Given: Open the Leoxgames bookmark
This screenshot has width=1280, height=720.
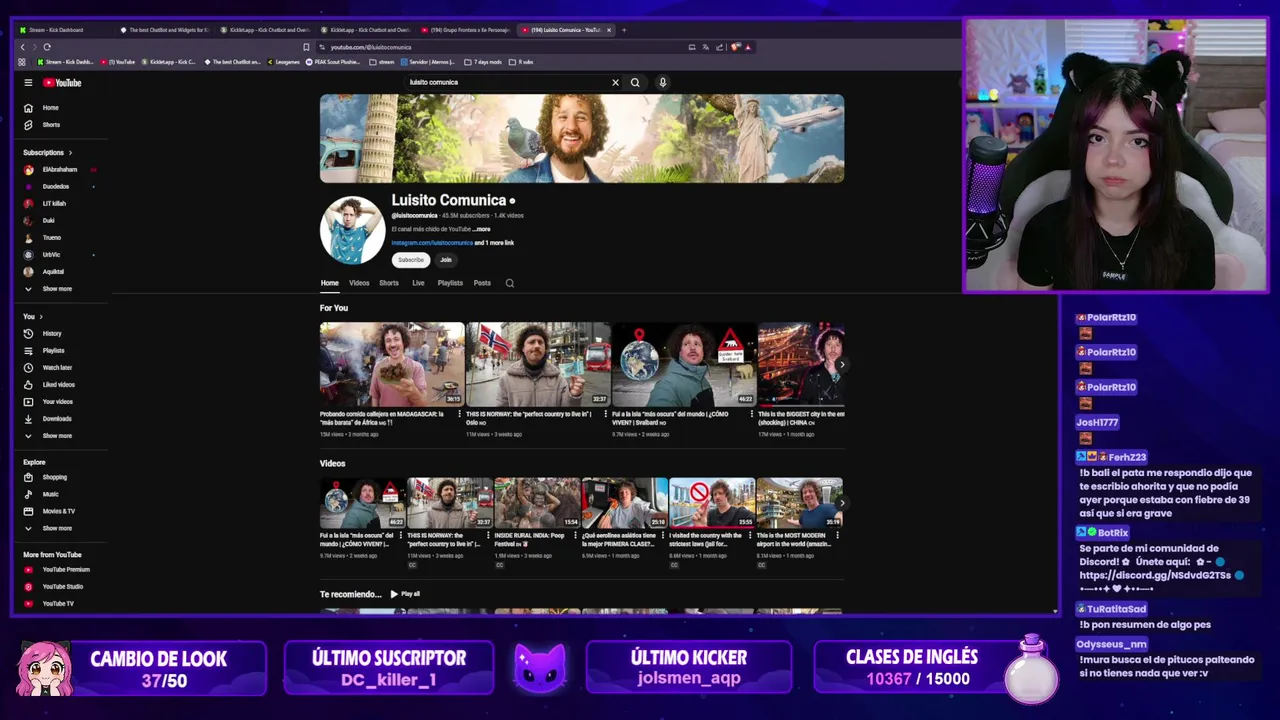Looking at the screenshot, I should pyautogui.click(x=283, y=62).
